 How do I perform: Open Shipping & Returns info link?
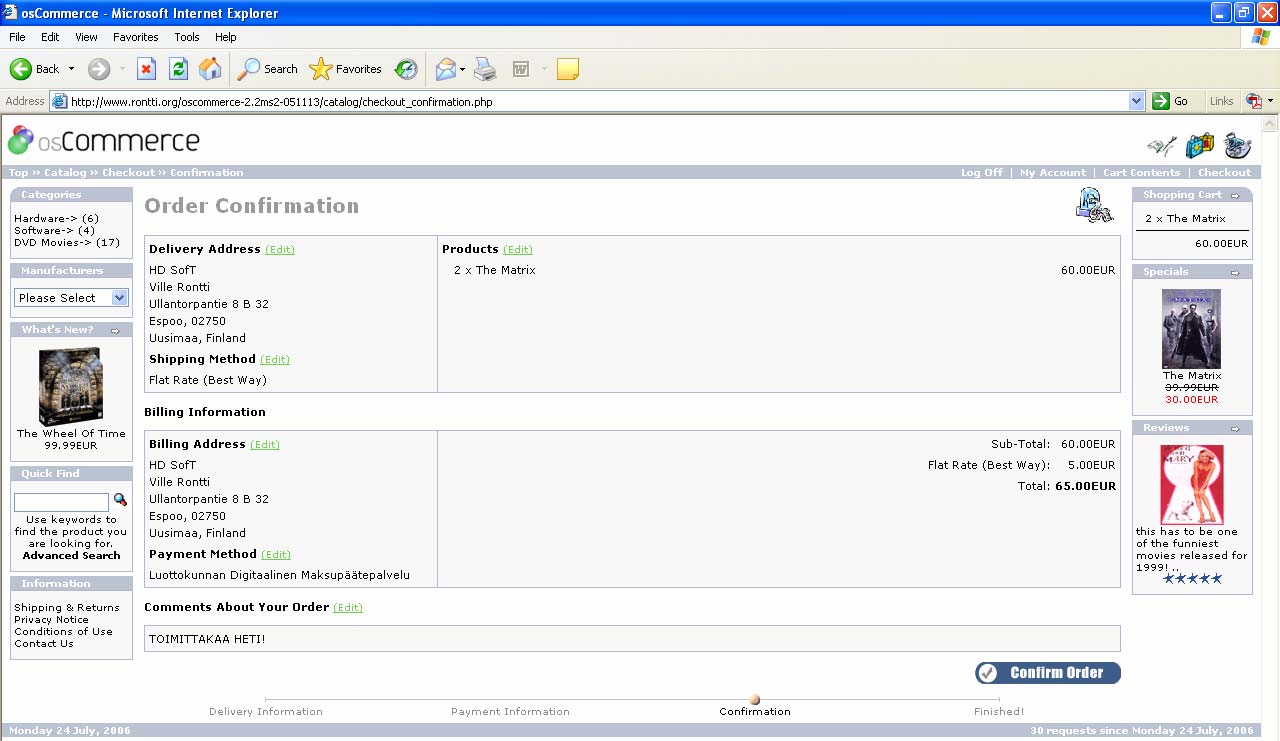[x=67, y=608]
